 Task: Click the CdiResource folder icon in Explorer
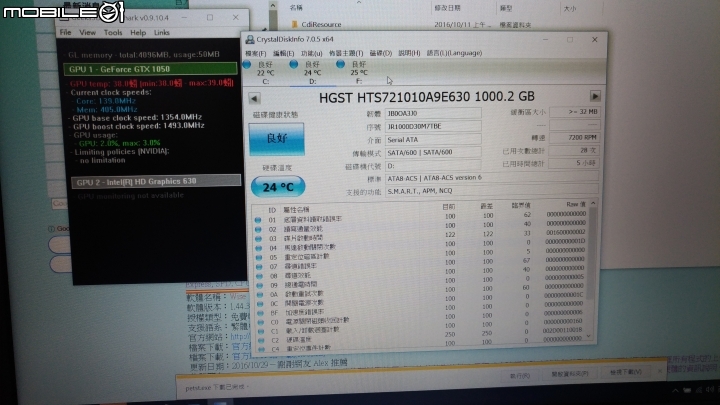pyautogui.click(x=294, y=24)
